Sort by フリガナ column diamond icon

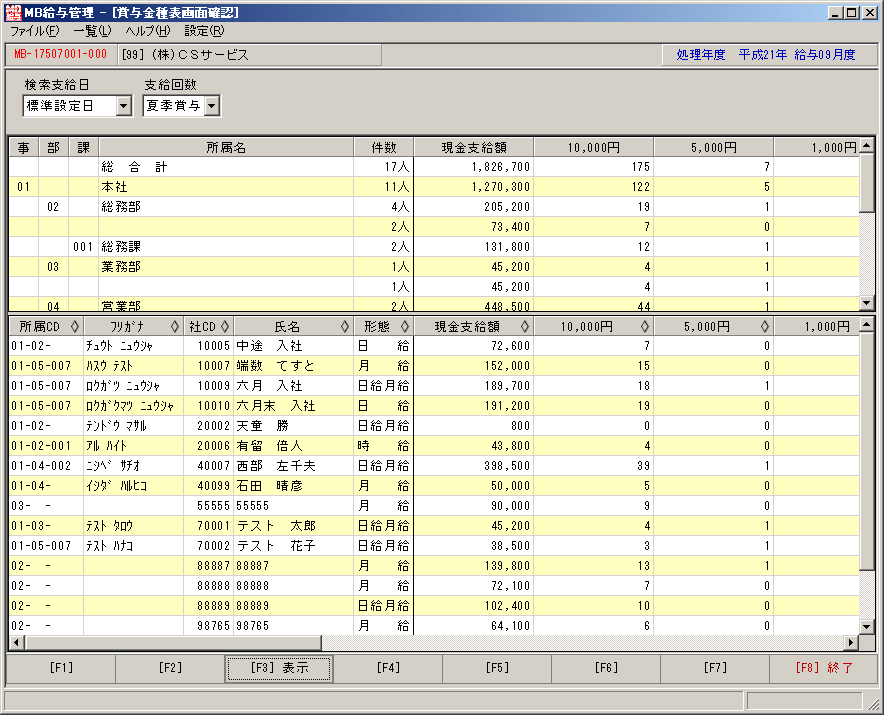pos(175,326)
